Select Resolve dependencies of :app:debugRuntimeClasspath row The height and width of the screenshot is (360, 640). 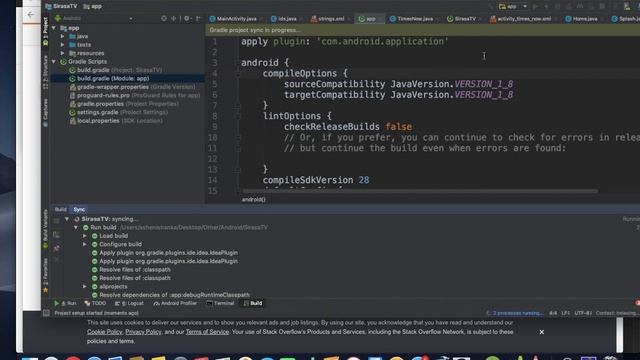171,295
